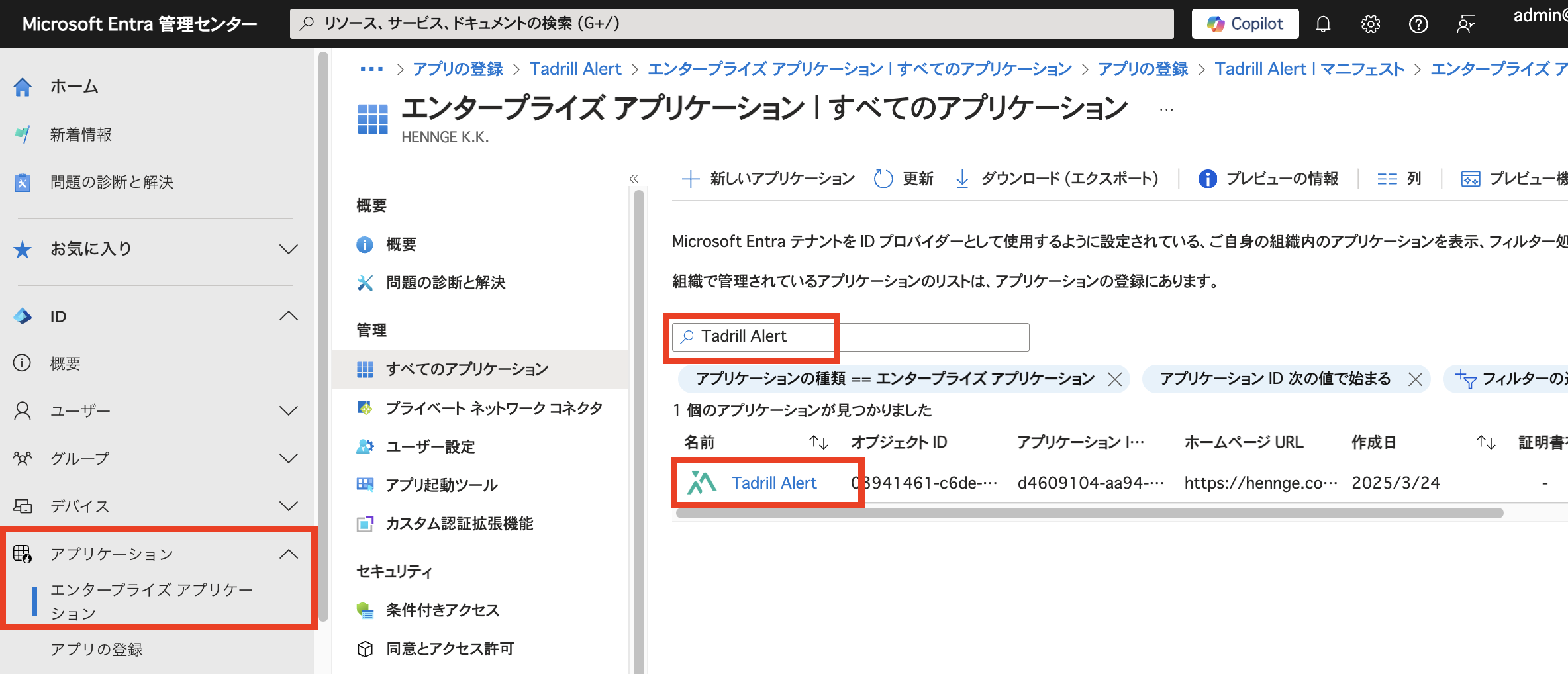The image size is (1568, 674).
Task: Go to ホーム in the sidebar
Action: coord(74,87)
